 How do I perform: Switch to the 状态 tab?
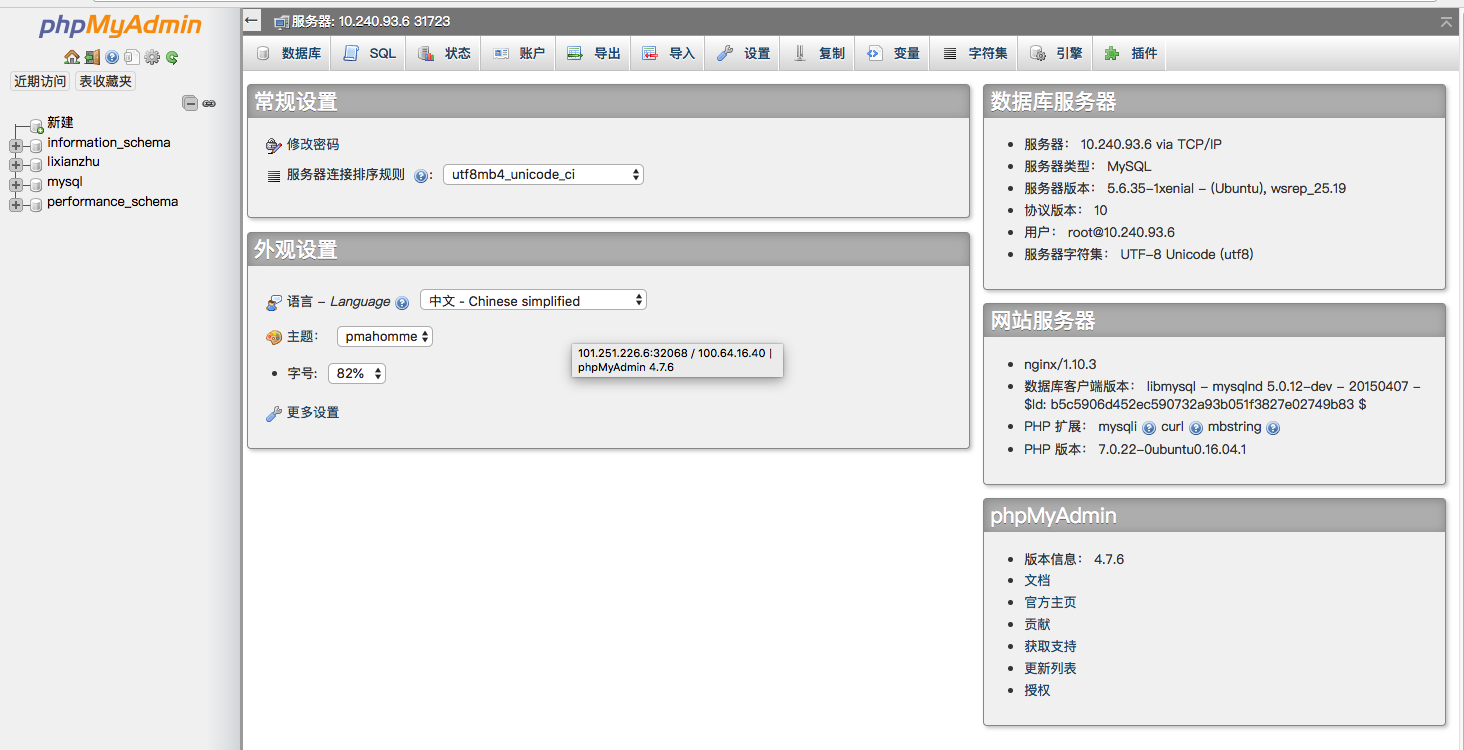pyautogui.click(x=443, y=53)
